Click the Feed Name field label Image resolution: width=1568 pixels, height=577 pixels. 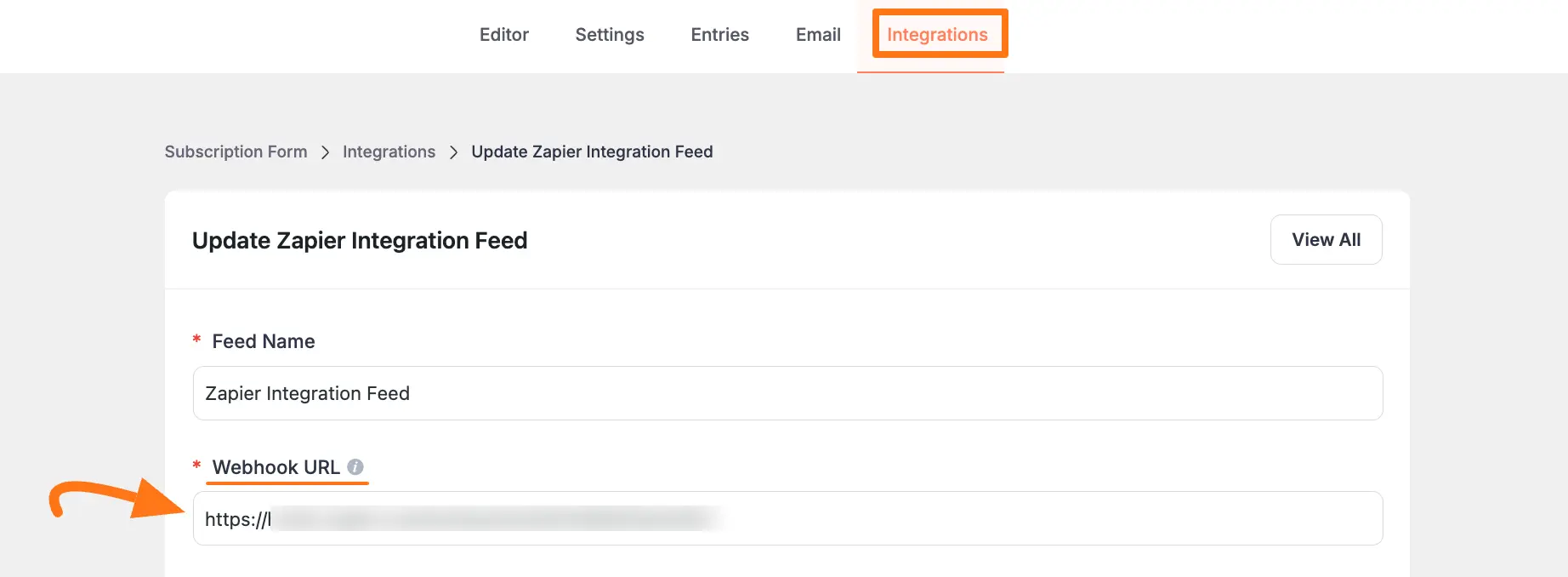[263, 341]
